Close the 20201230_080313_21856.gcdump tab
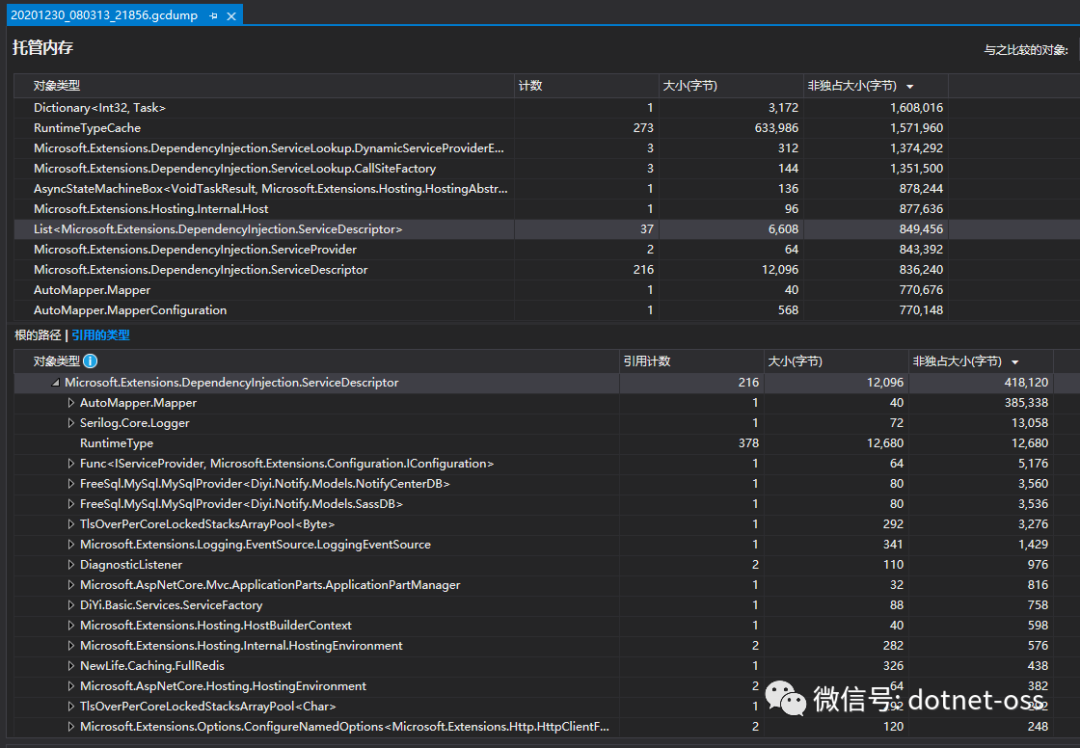1080x748 pixels. point(233,15)
